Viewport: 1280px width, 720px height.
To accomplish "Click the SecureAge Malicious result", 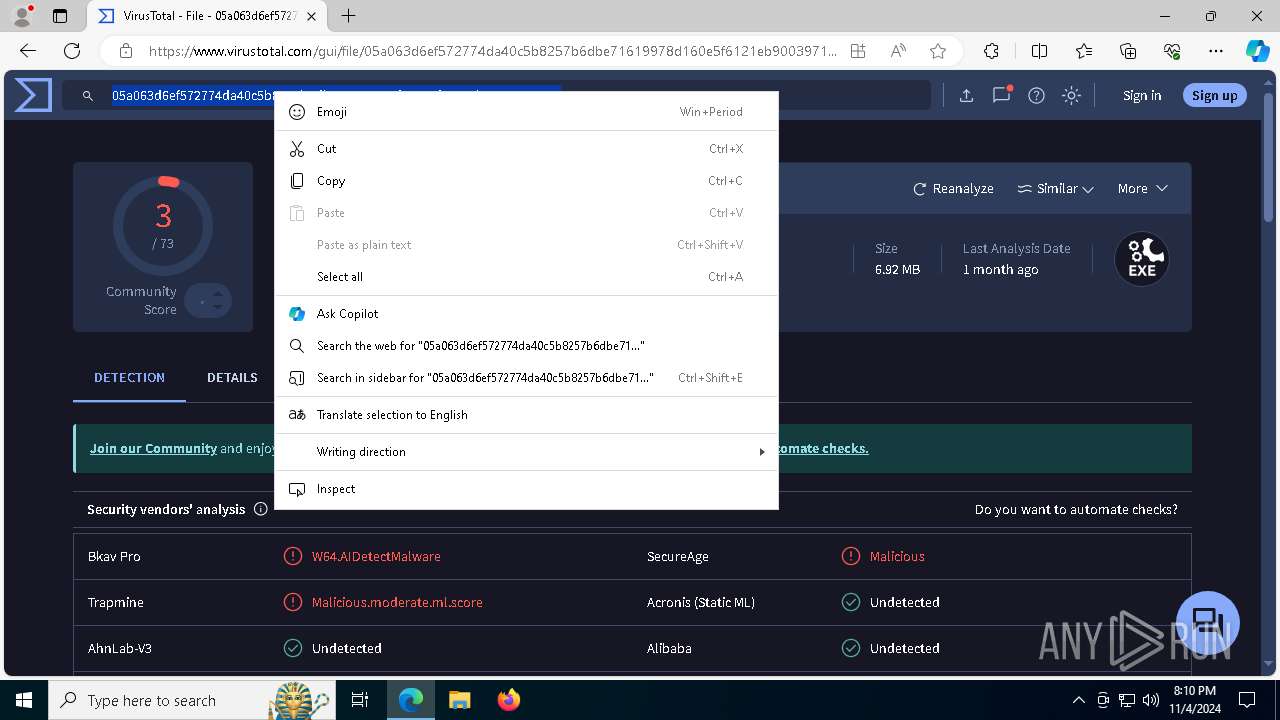I will [897, 556].
